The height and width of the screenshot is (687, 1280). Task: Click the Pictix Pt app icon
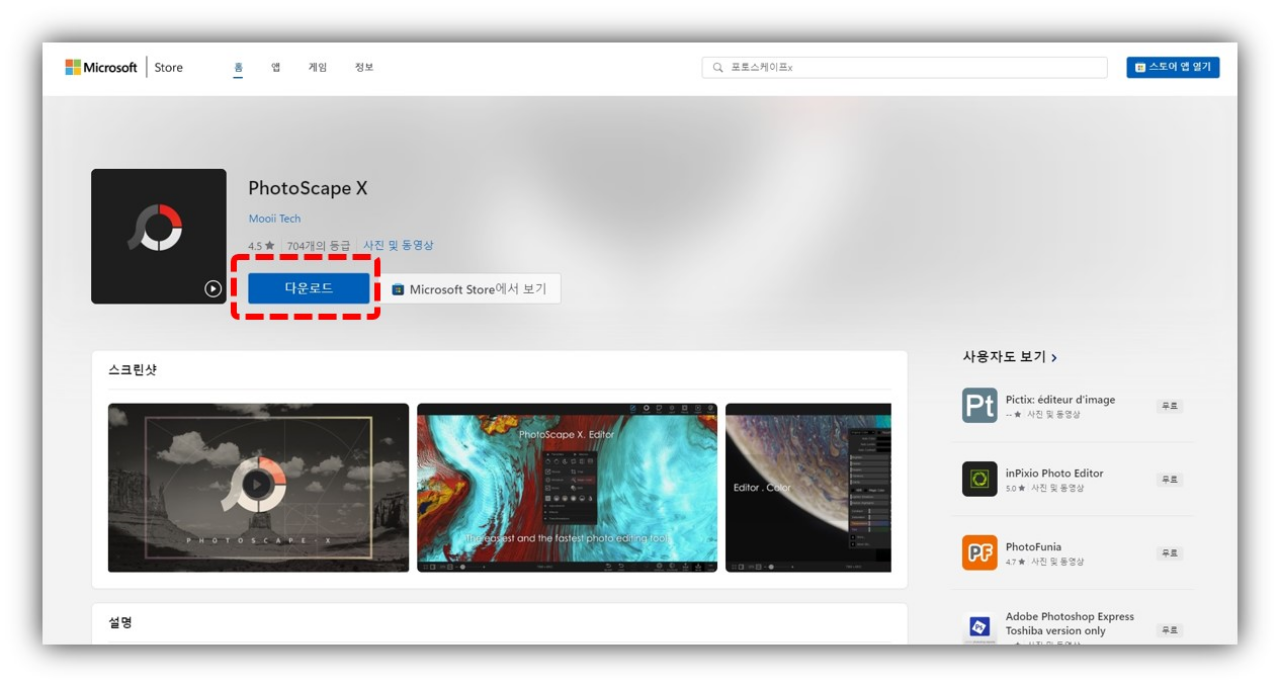(x=980, y=405)
